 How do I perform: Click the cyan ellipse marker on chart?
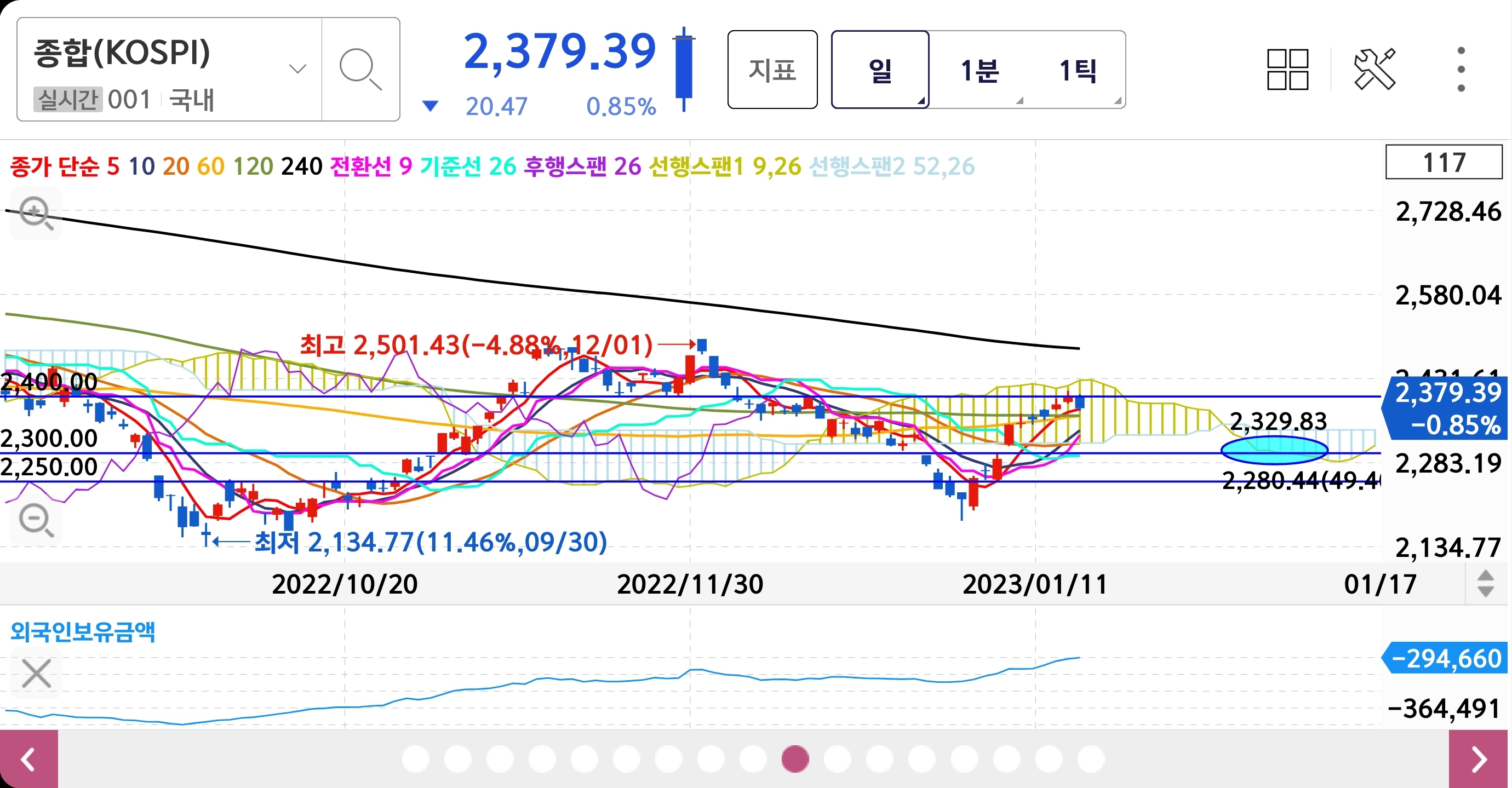(x=1274, y=450)
